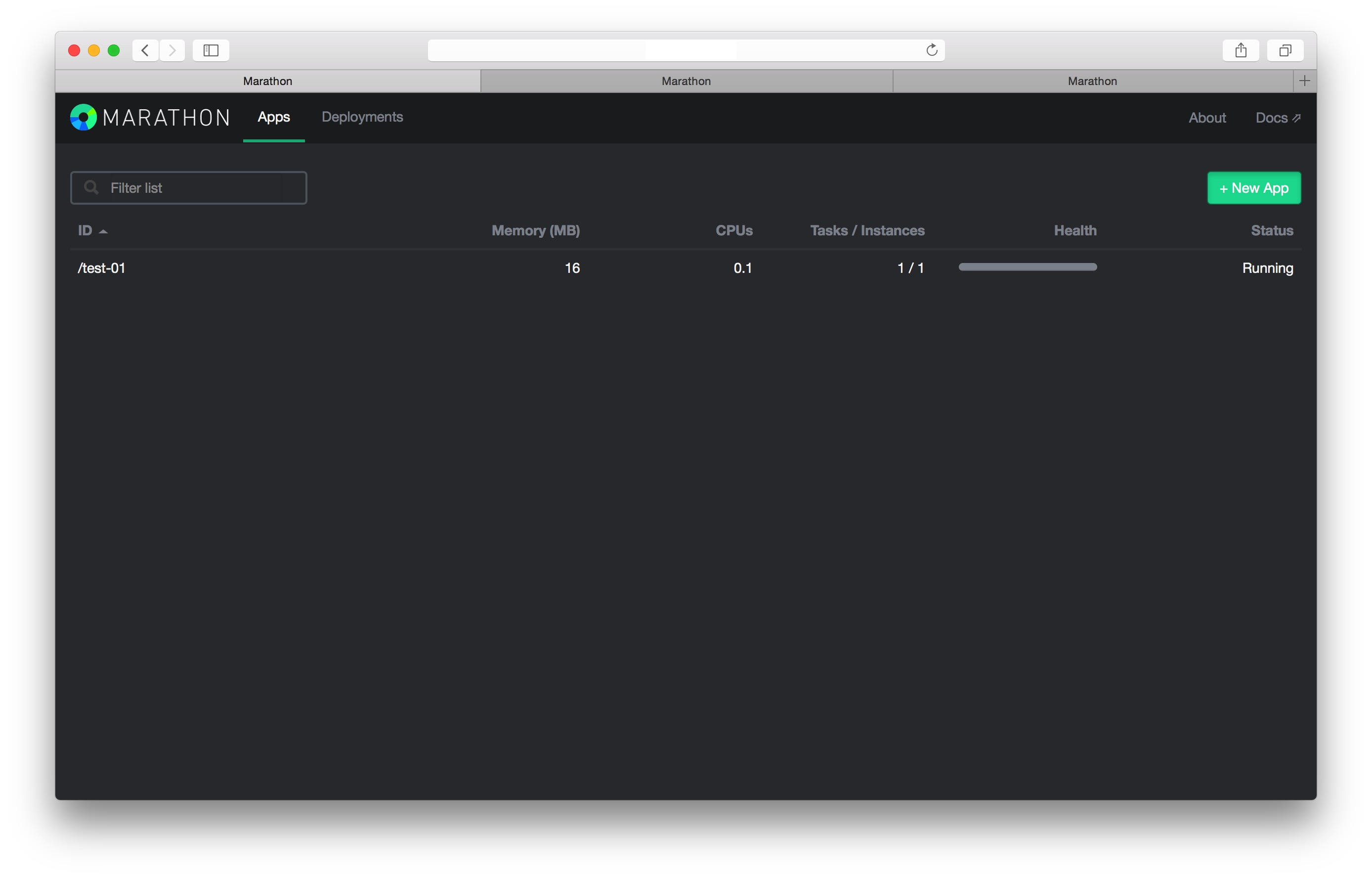
Task: Open the /test-01 application
Action: (x=101, y=267)
